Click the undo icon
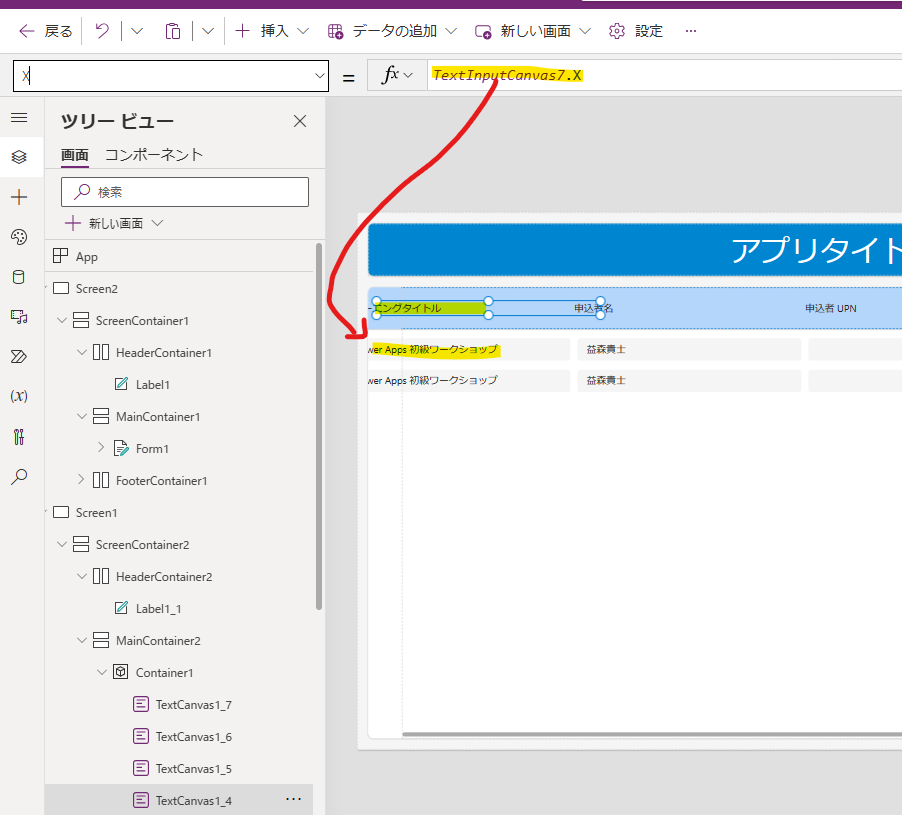 102,31
